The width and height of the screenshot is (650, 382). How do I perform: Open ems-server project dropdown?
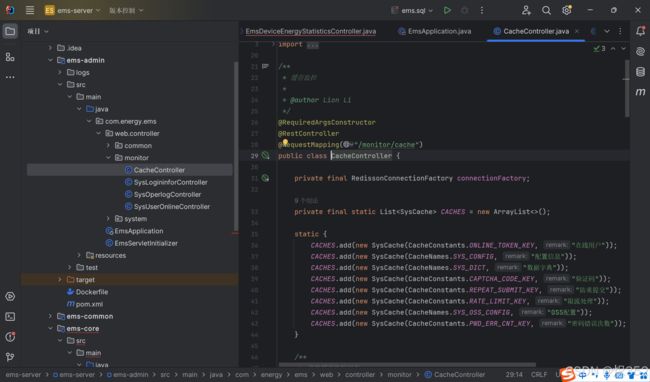point(73,10)
